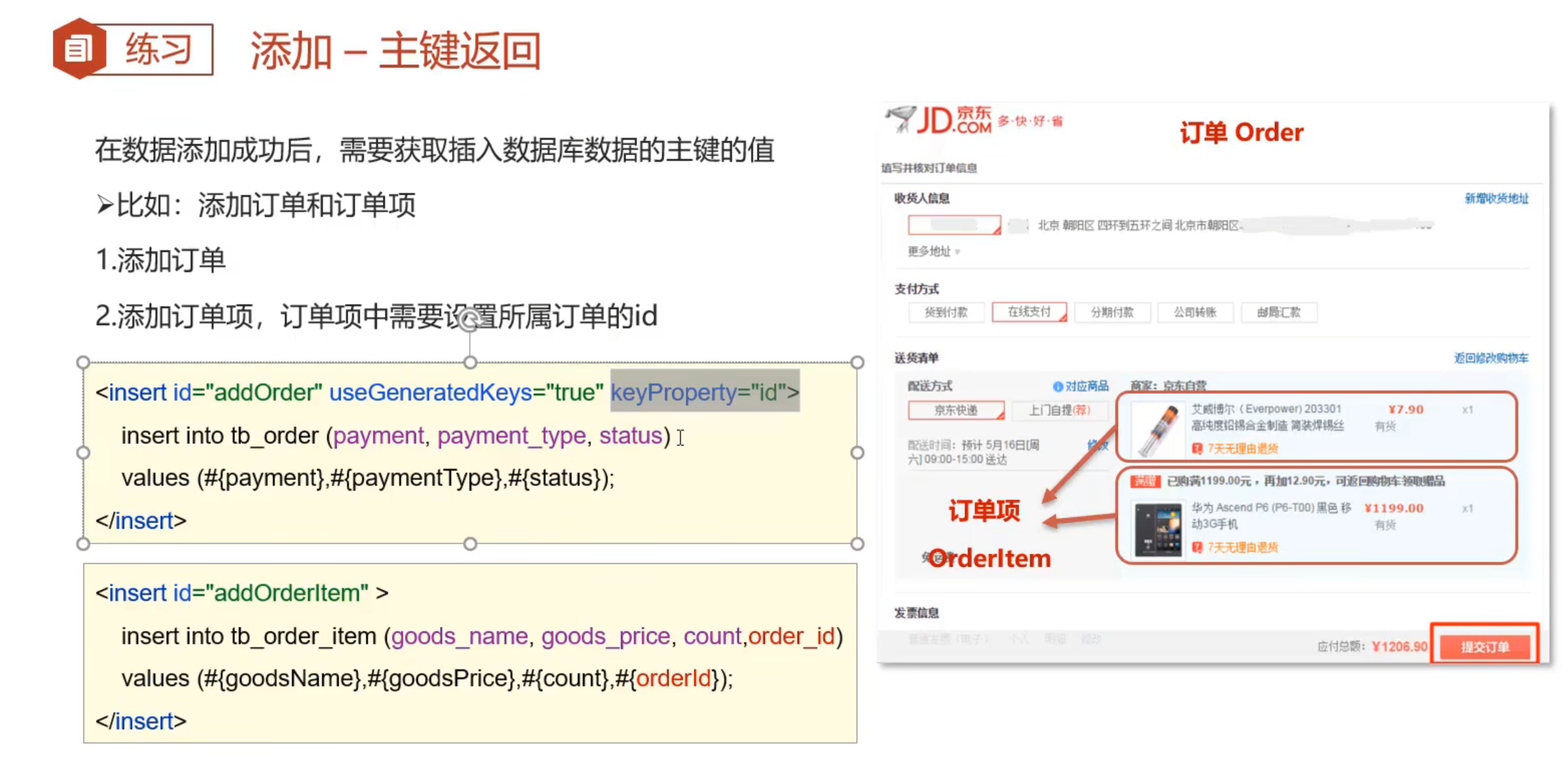Image resolution: width=1568 pixels, height=761 pixels.
Task: Click the 7天无理由退货 badge under the Huawei phone item
Action: [1235, 547]
